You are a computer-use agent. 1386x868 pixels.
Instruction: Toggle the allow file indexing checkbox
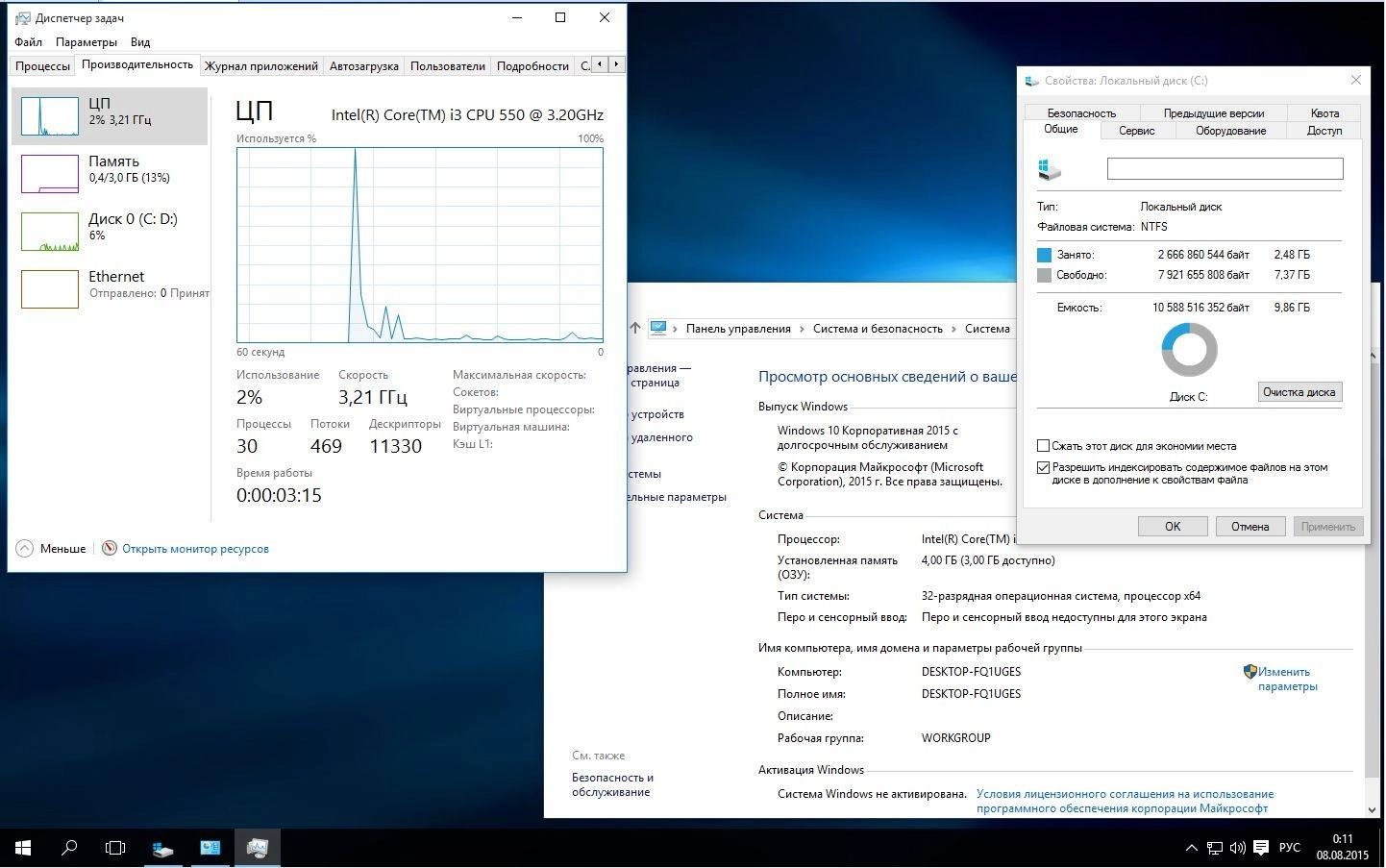1043,467
